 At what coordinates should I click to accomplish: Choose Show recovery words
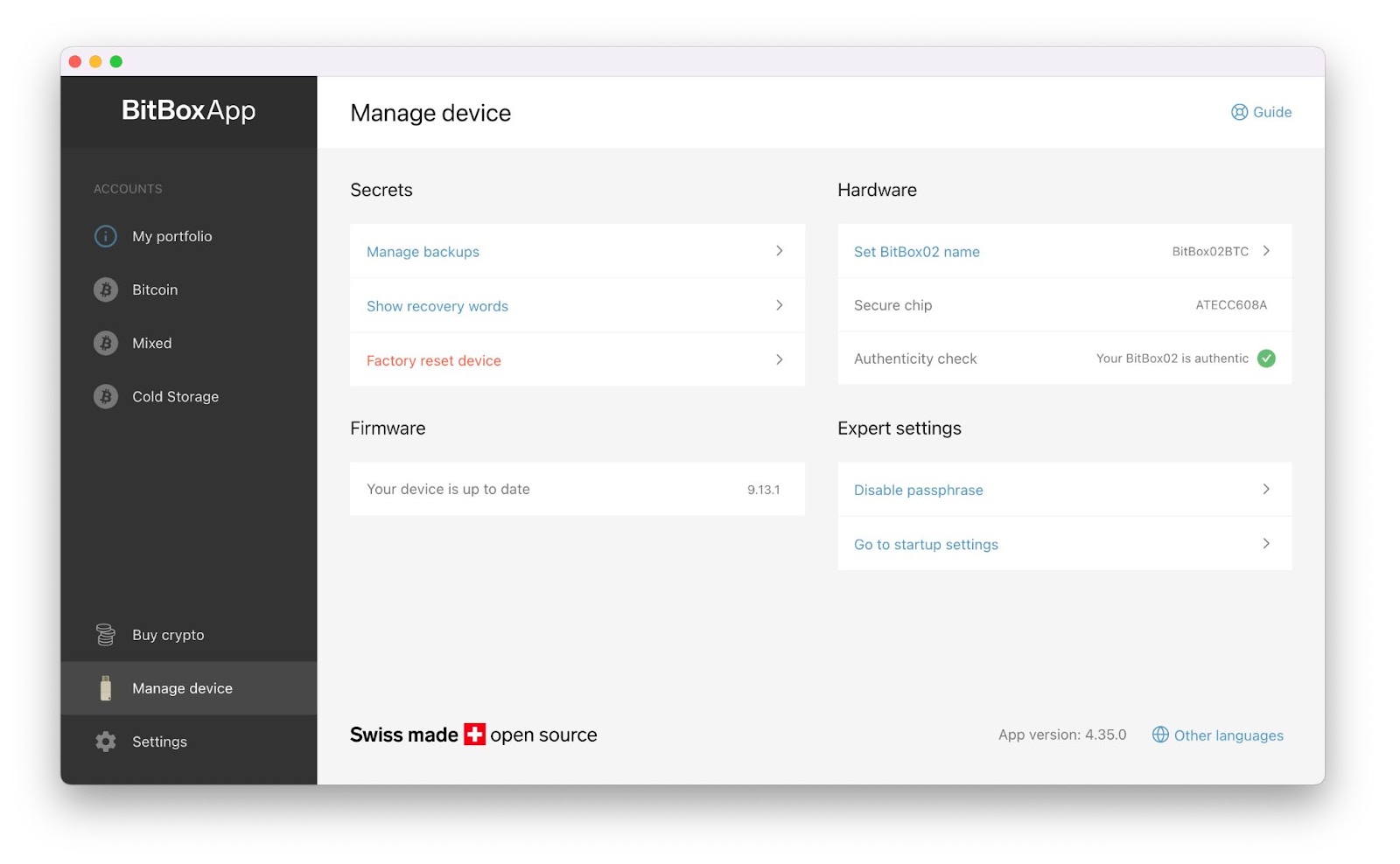[437, 306]
